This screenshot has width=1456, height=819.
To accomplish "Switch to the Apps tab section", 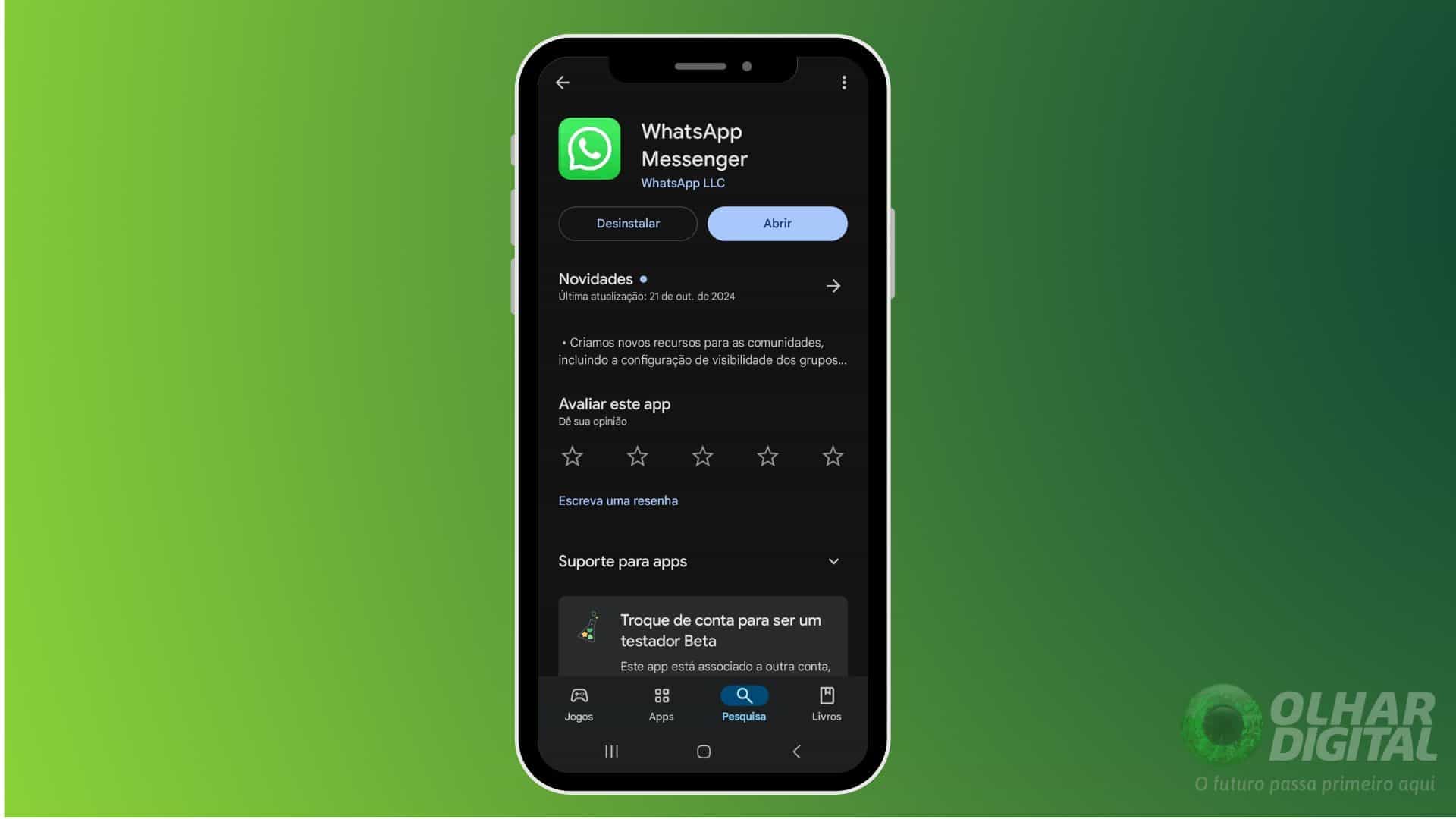I will tap(661, 703).
